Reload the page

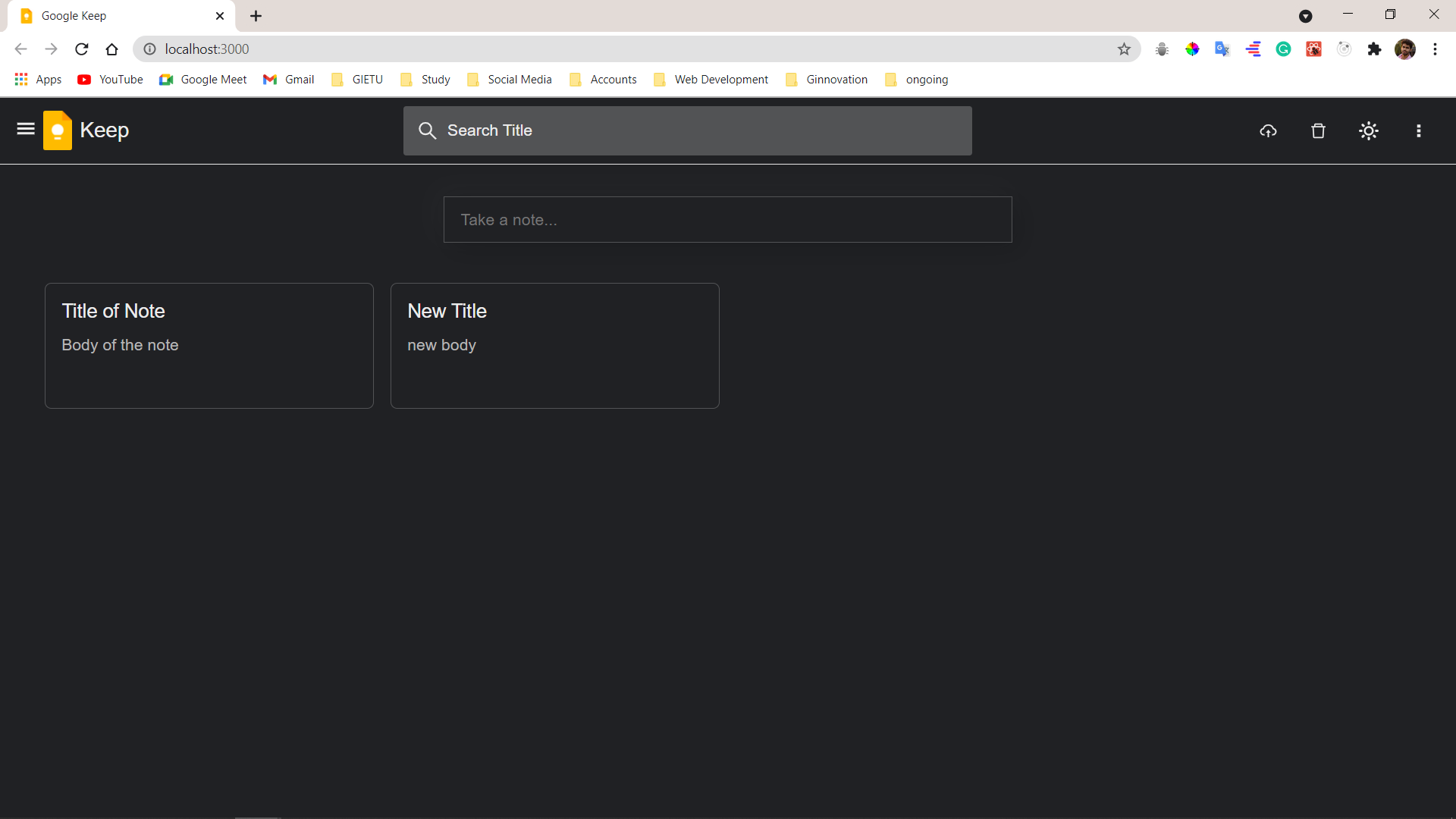82,49
